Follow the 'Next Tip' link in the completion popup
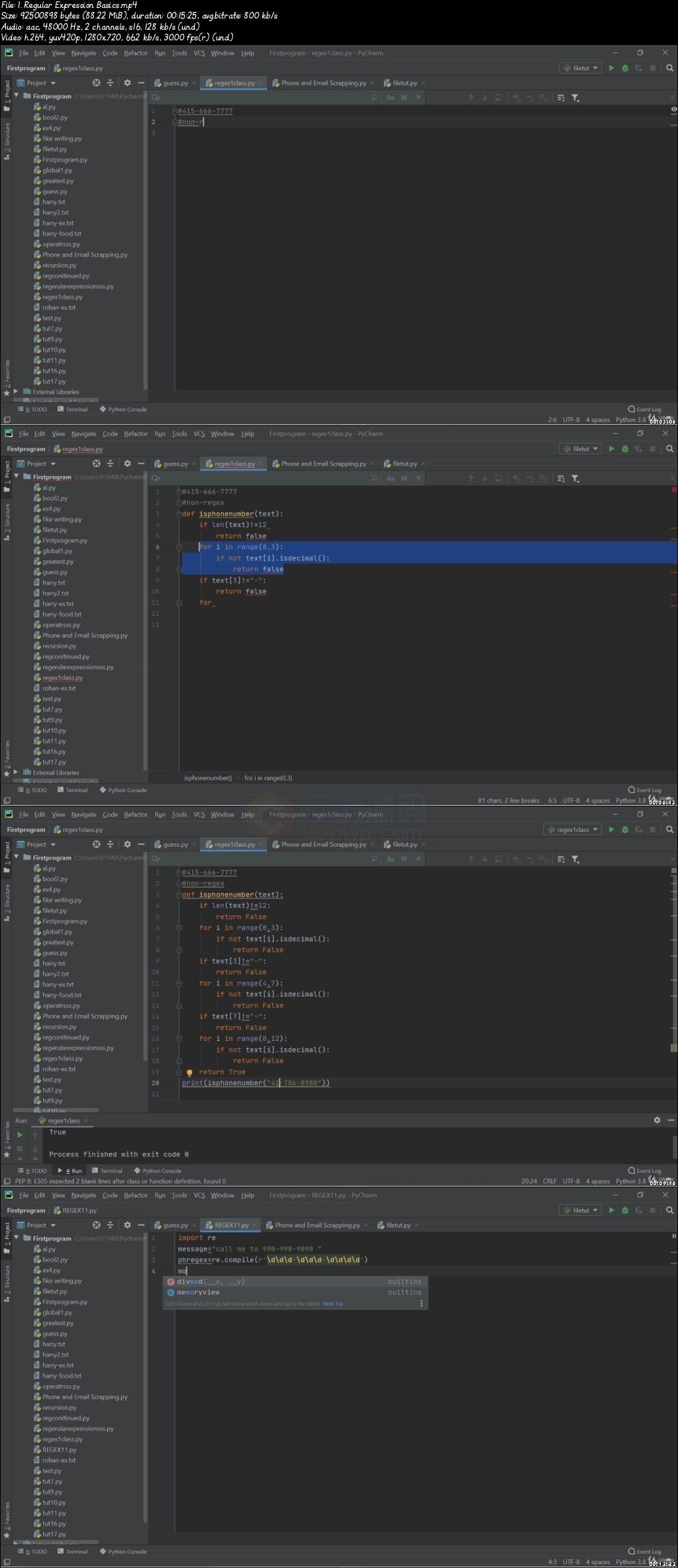678x1568 pixels. coord(333,1304)
